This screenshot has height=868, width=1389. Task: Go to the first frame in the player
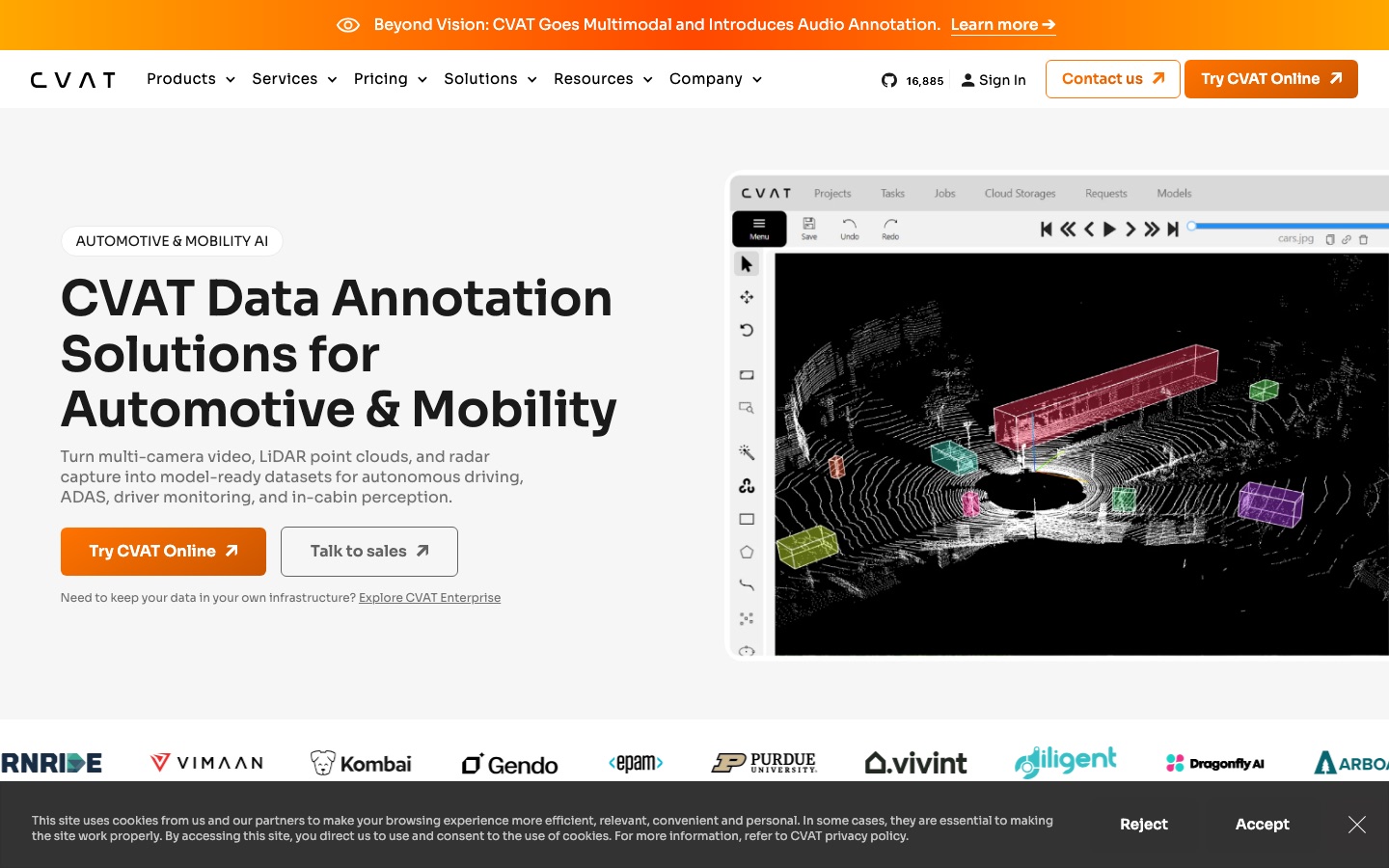(x=1046, y=229)
